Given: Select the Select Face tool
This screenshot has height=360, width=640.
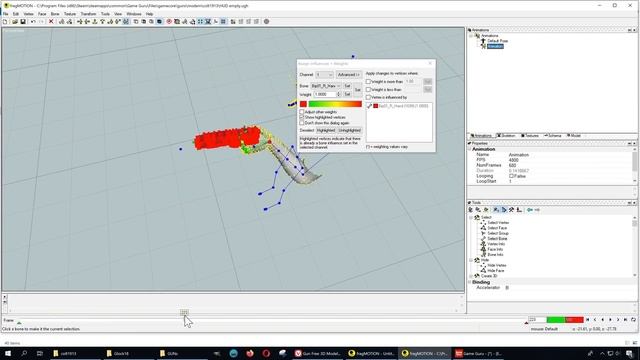Looking at the screenshot, I should (x=497, y=228).
